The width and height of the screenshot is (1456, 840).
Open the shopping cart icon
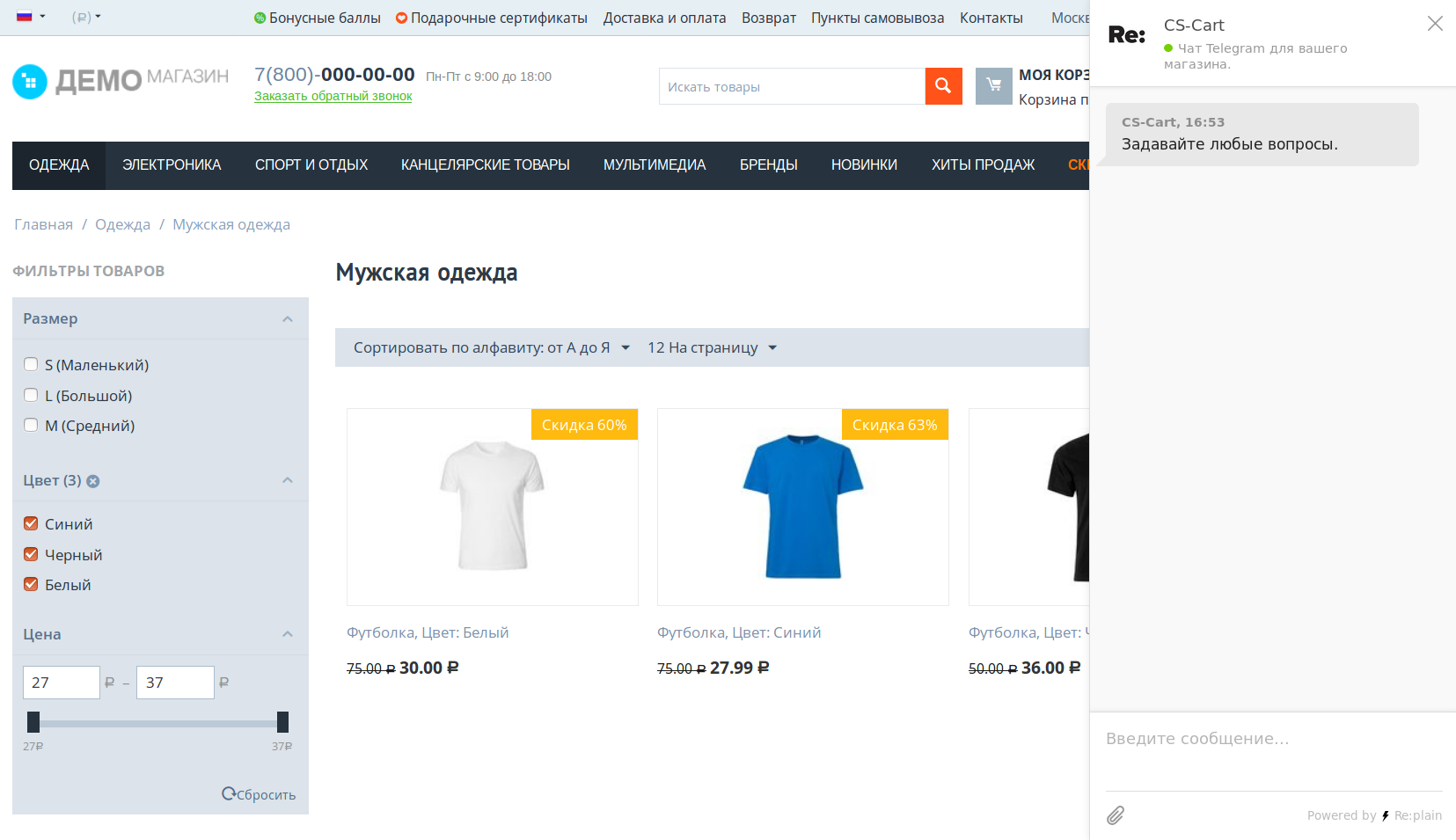(x=993, y=86)
